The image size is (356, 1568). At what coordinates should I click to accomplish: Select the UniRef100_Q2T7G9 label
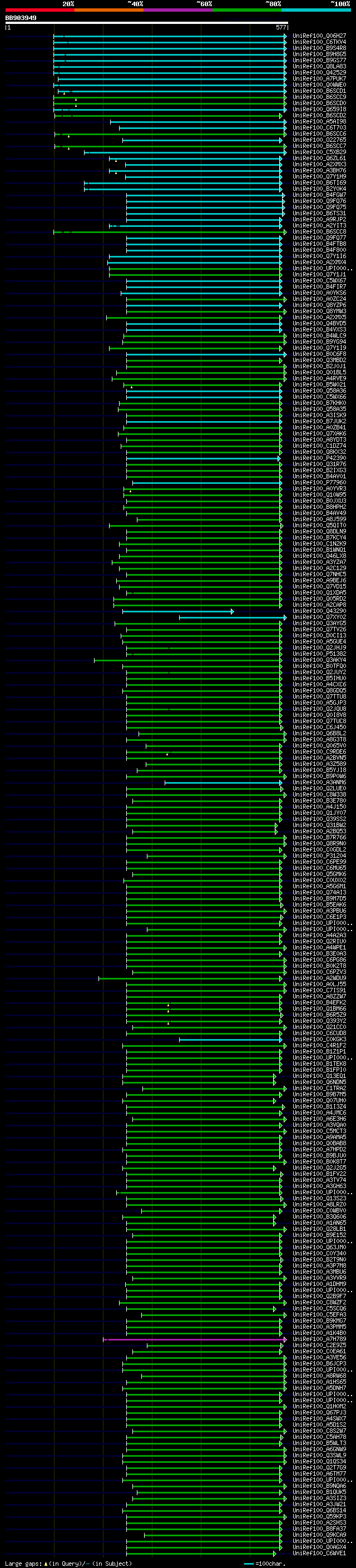pos(319,1467)
